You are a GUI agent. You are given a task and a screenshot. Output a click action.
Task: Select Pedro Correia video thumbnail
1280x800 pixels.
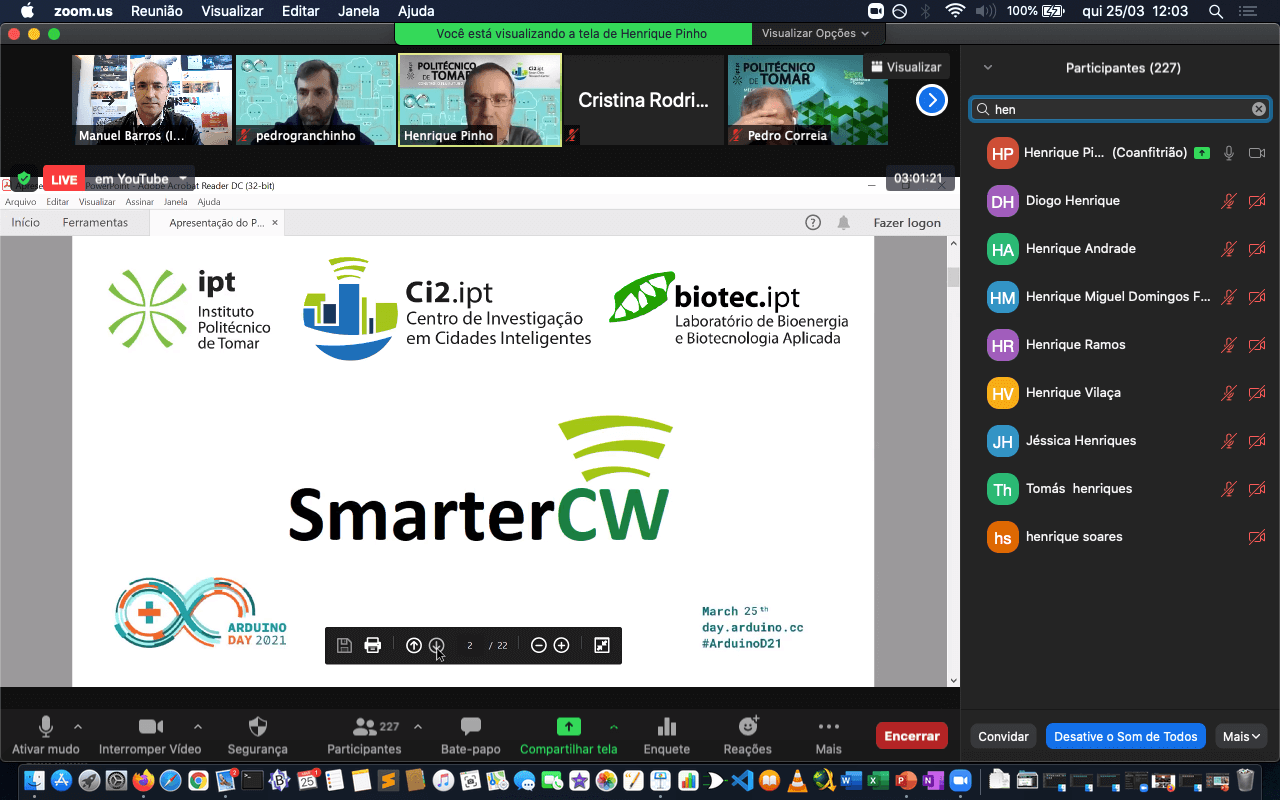click(x=807, y=100)
